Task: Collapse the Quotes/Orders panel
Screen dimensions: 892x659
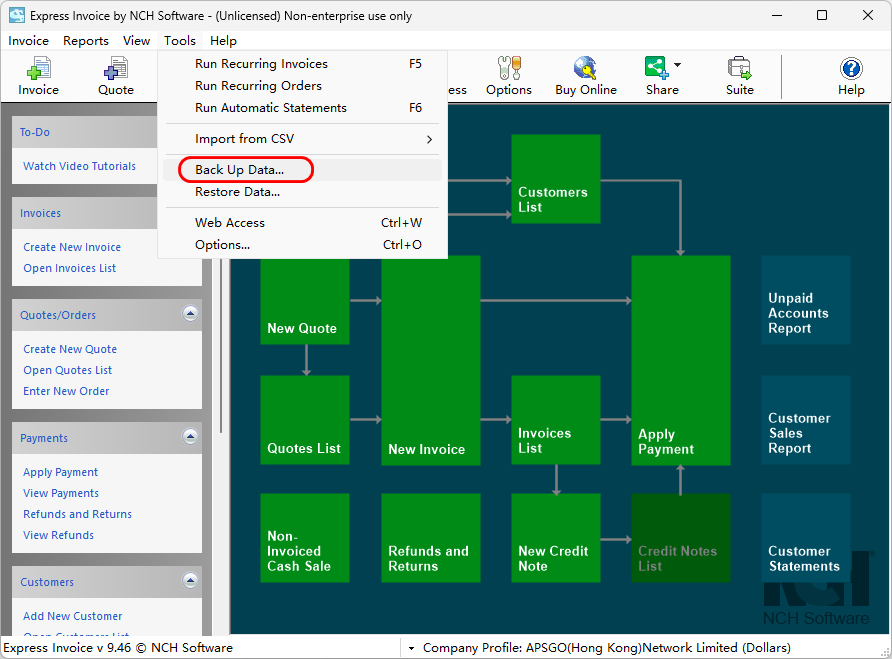Action: (x=190, y=314)
